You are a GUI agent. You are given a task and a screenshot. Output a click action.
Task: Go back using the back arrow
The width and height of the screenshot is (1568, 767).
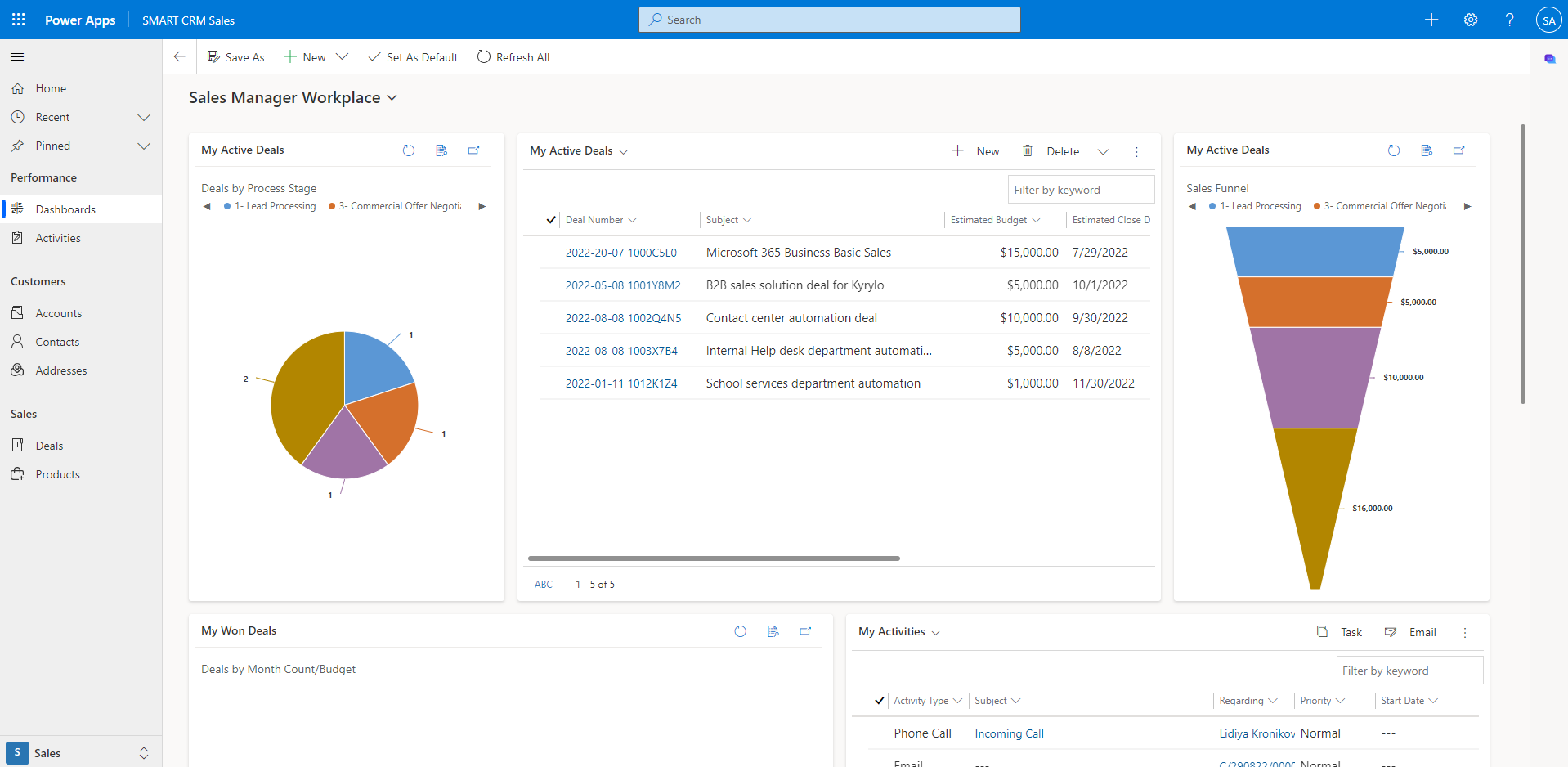pyautogui.click(x=180, y=57)
